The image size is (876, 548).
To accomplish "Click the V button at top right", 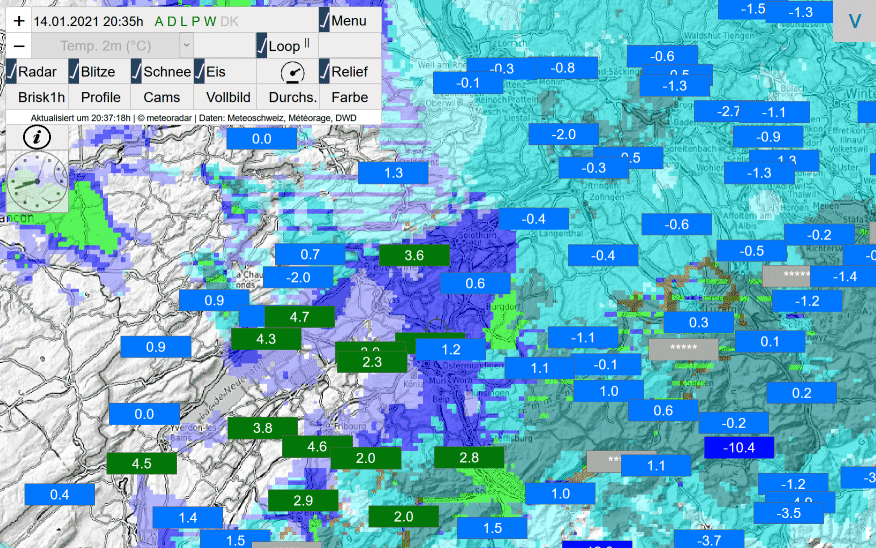I will point(854,21).
